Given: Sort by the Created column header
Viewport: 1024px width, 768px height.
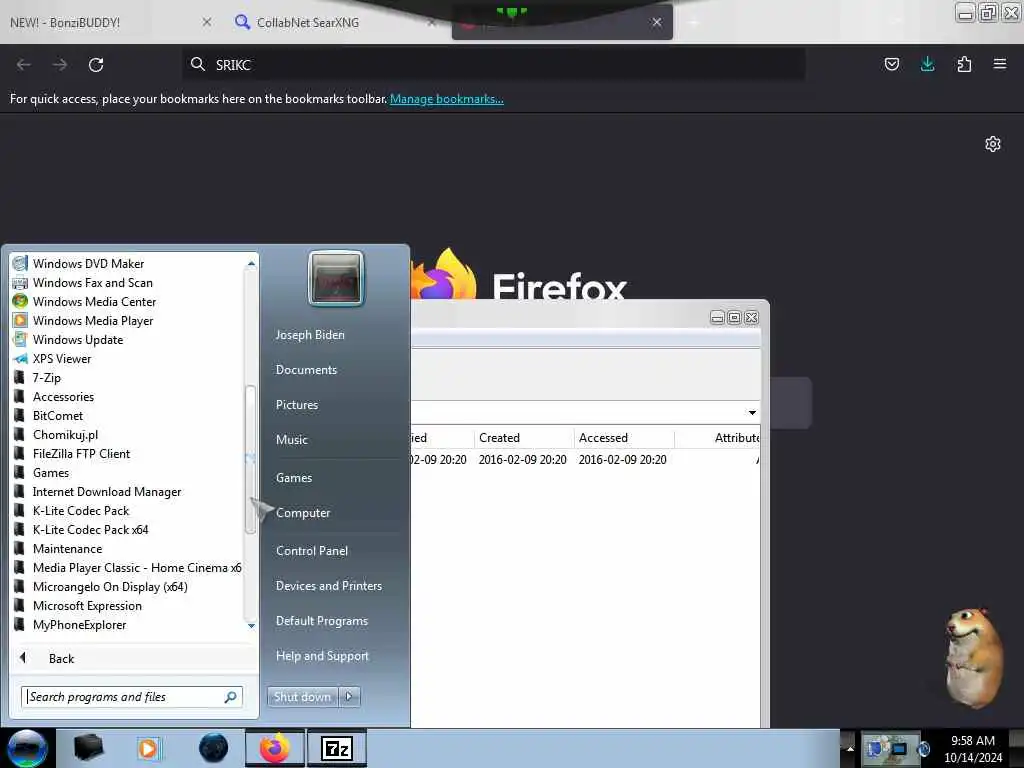Looking at the screenshot, I should [x=524, y=438].
